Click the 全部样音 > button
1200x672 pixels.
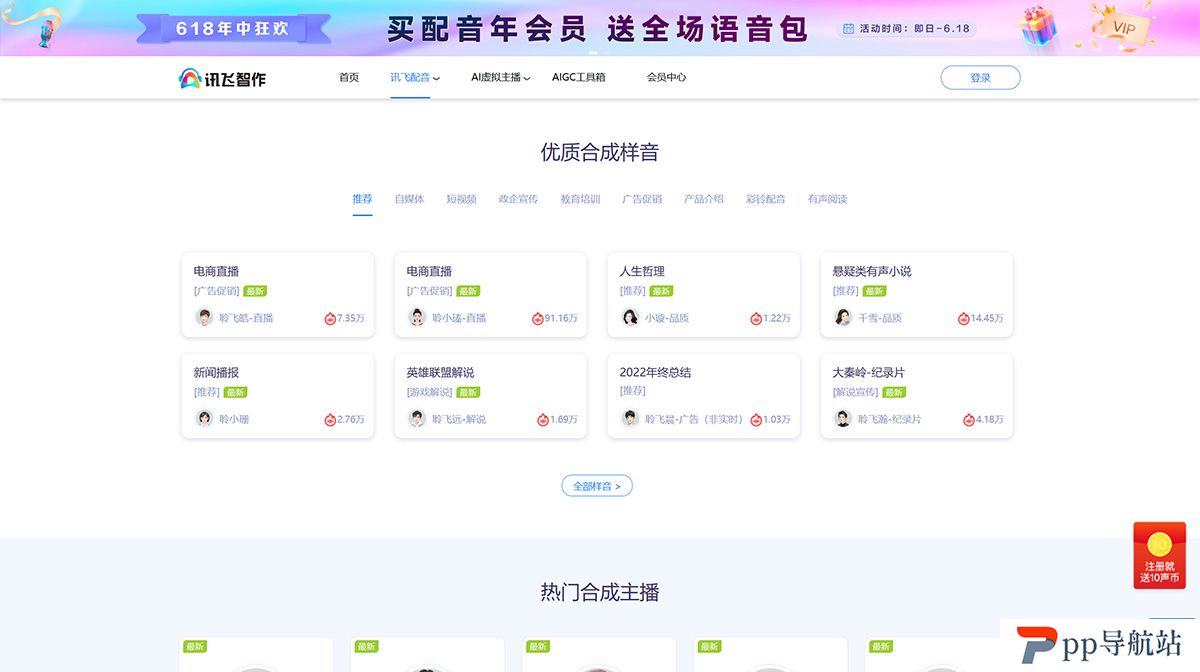597,486
